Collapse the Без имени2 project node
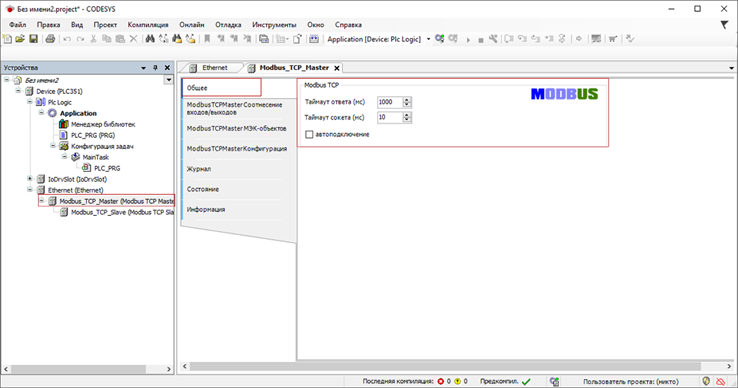The height and width of the screenshot is (388, 738). (7, 80)
